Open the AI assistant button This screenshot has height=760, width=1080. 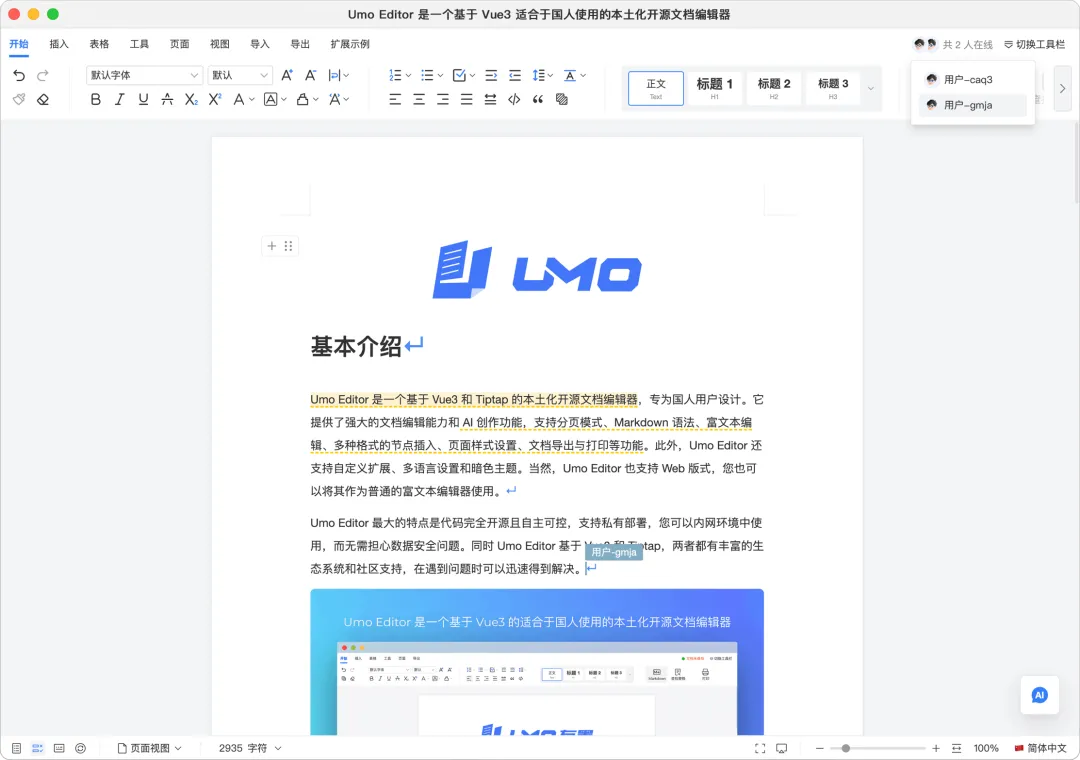pyautogui.click(x=1039, y=695)
